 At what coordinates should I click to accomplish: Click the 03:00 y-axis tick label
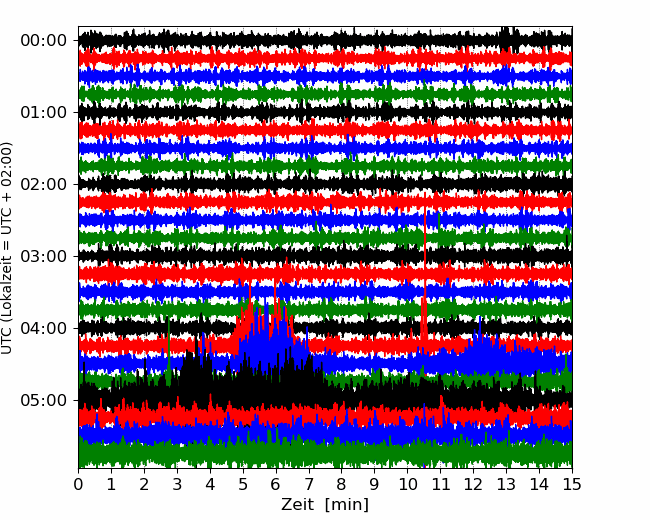tap(44, 257)
